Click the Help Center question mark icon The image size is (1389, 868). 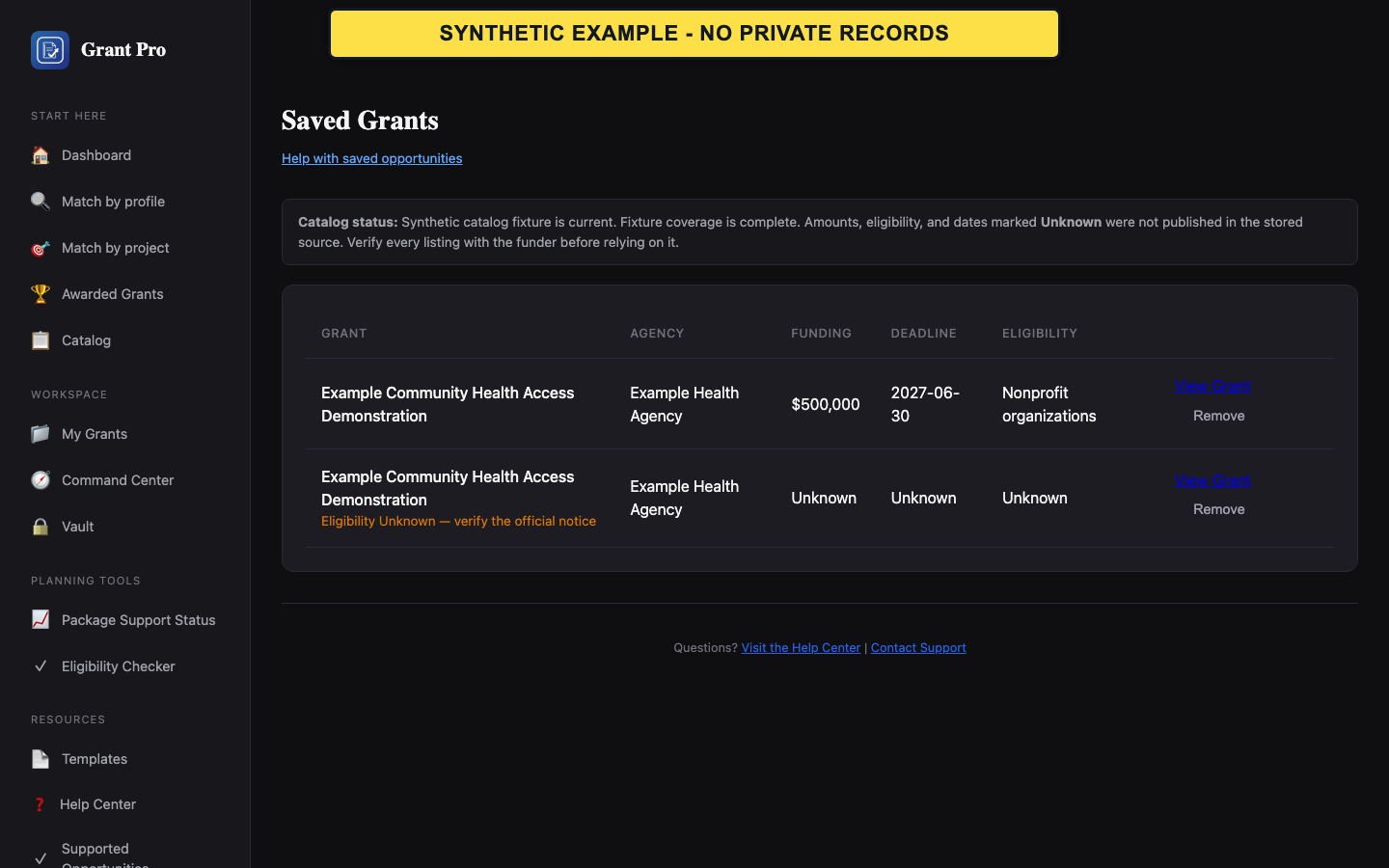coord(40,804)
